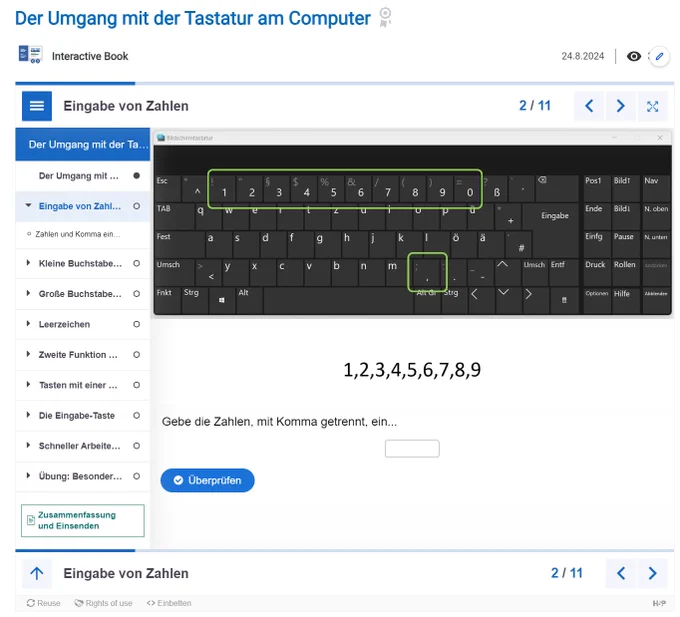680x617 pixels.
Task: Click the top reading progress bar
Action: pos(344,83)
